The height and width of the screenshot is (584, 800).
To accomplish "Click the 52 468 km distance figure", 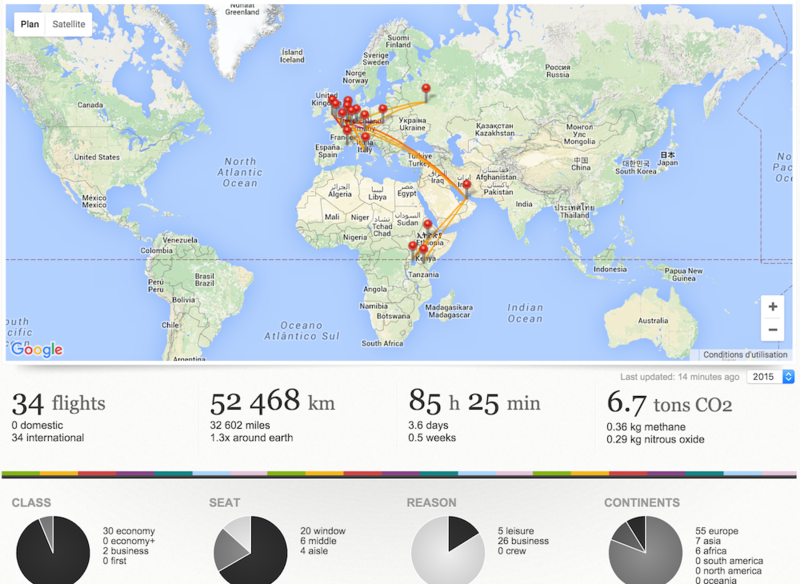I will (272, 401).
